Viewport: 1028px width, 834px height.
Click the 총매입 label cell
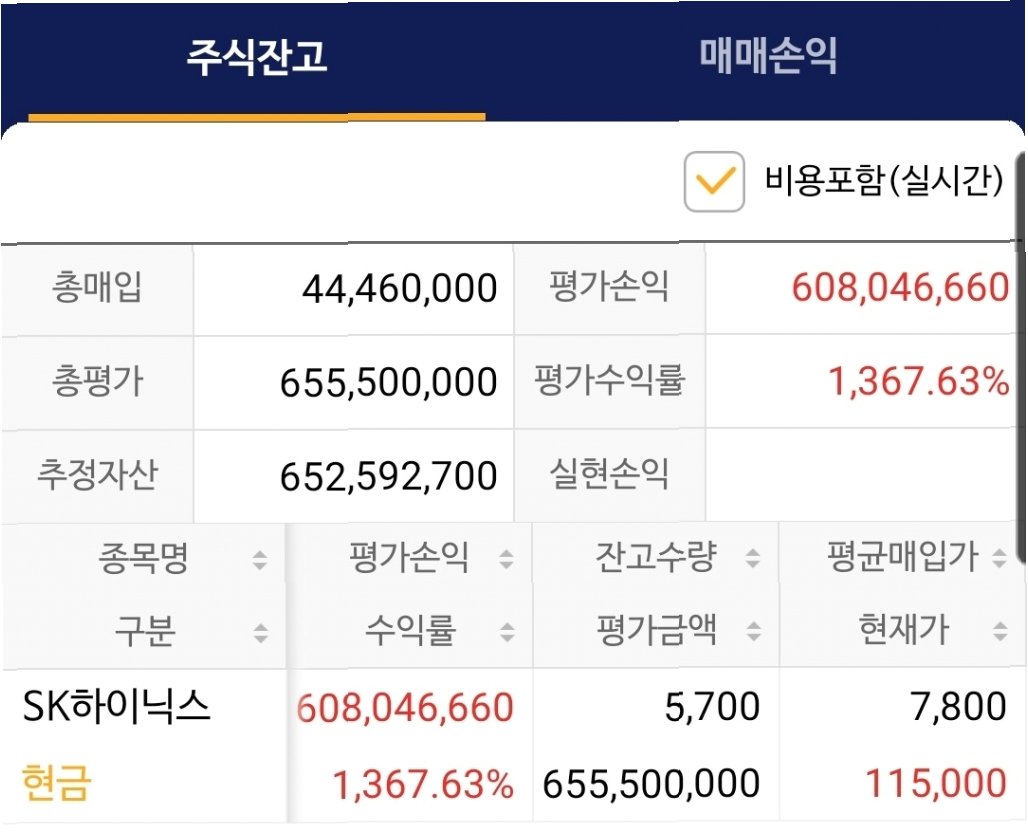(x=97, y=288)
